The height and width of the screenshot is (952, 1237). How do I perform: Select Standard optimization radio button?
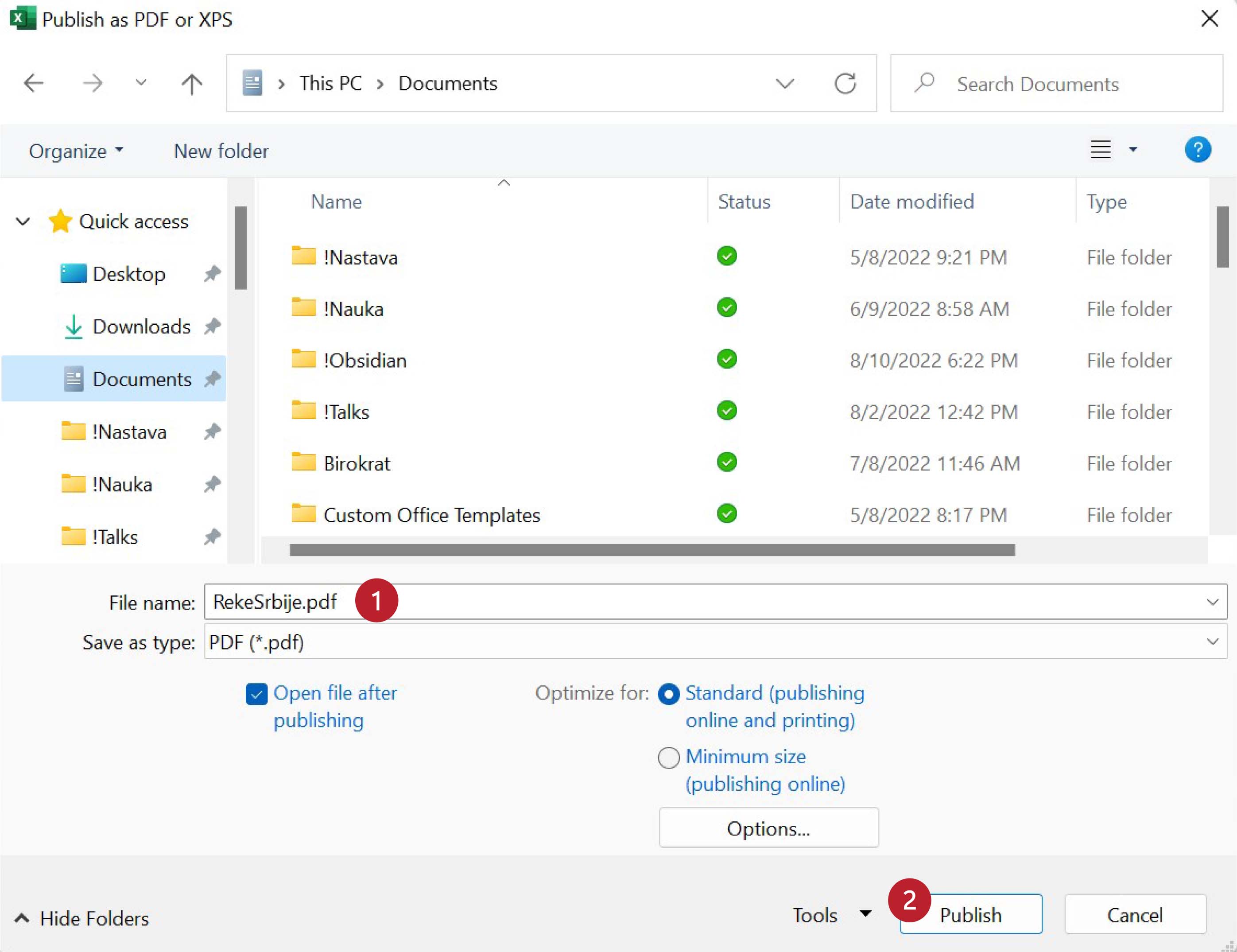(668, 694)
